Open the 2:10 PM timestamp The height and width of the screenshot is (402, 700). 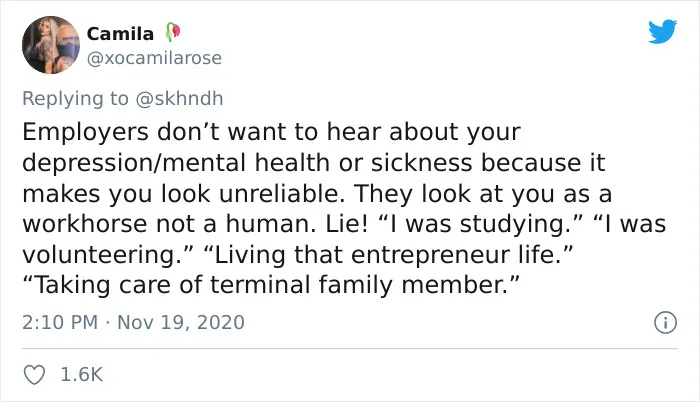[x=60, y=322]
